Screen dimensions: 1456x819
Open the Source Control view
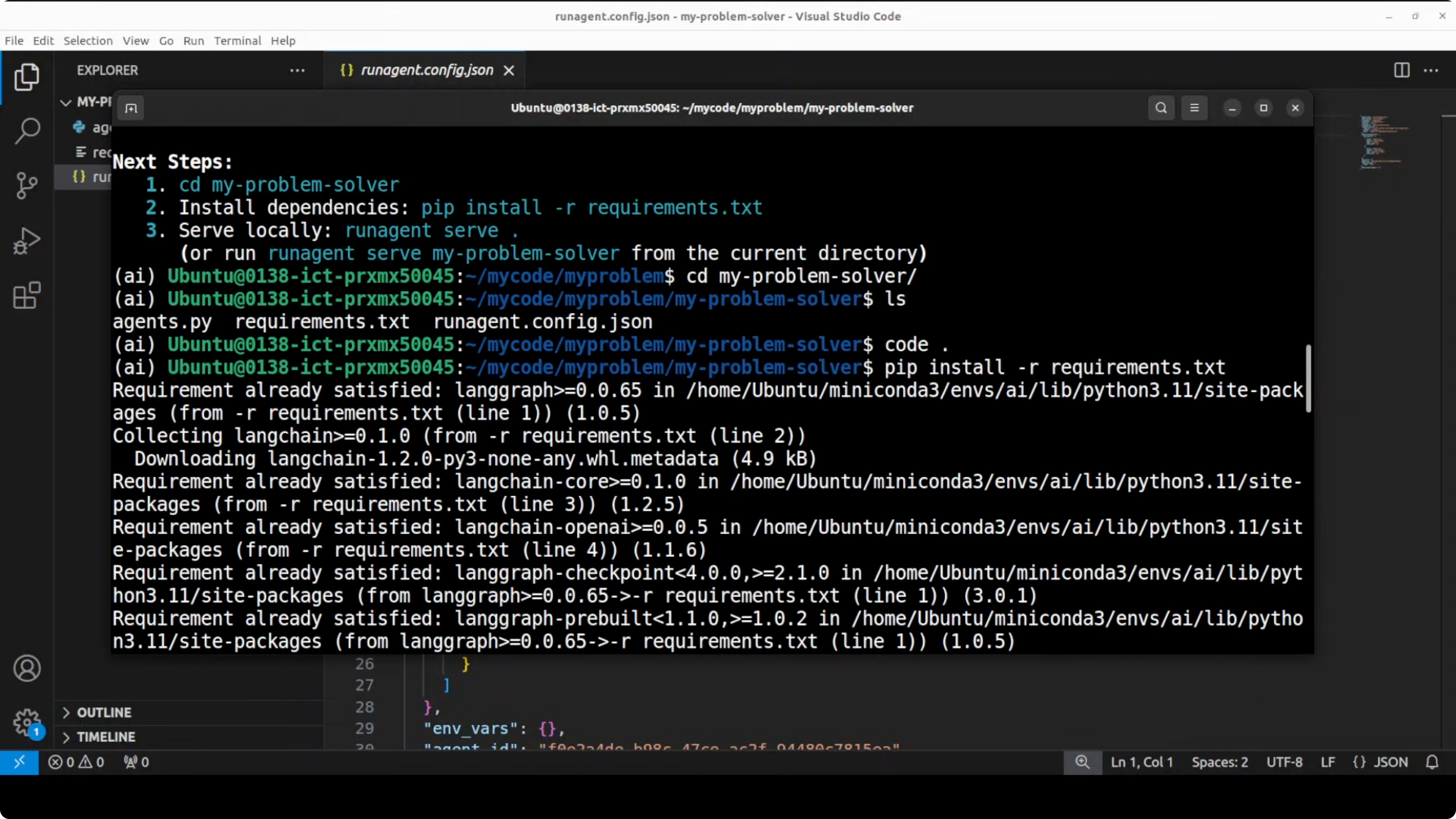tap(27, 186)
